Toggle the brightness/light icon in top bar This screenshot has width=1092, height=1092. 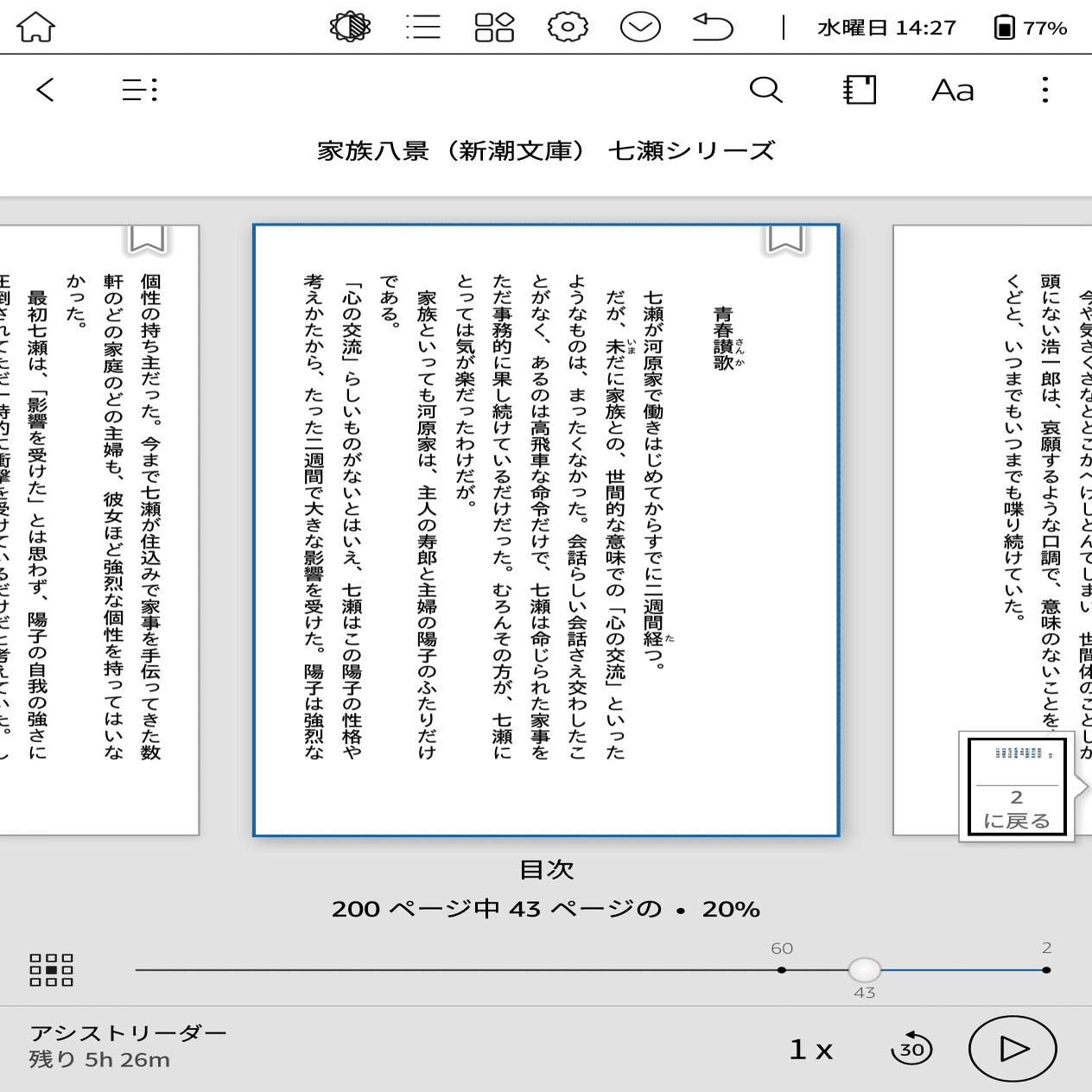351,27
